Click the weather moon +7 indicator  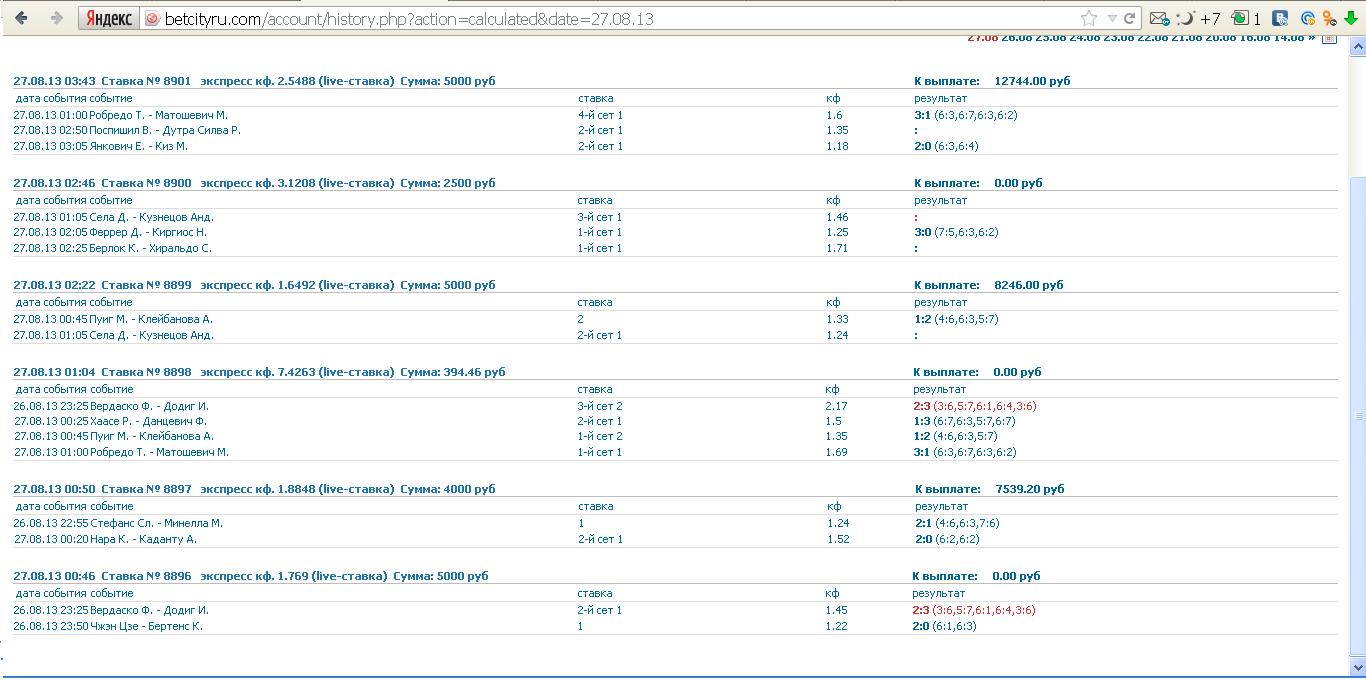pyautogui.click(x=1198, y=18)
